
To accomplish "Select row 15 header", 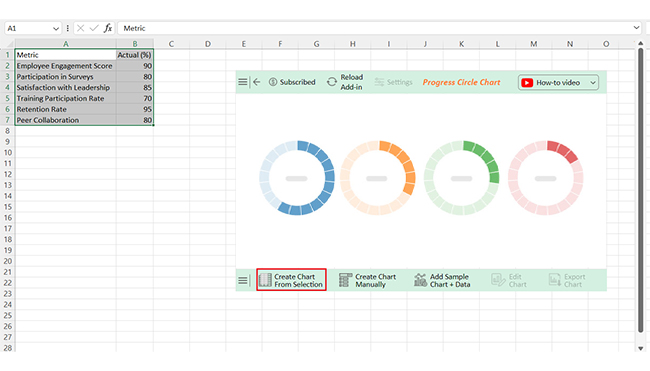I will click(x=7, y=207).
